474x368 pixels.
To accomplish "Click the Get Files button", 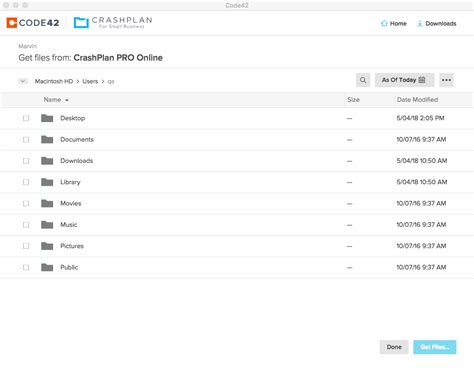I will point(435,347).
